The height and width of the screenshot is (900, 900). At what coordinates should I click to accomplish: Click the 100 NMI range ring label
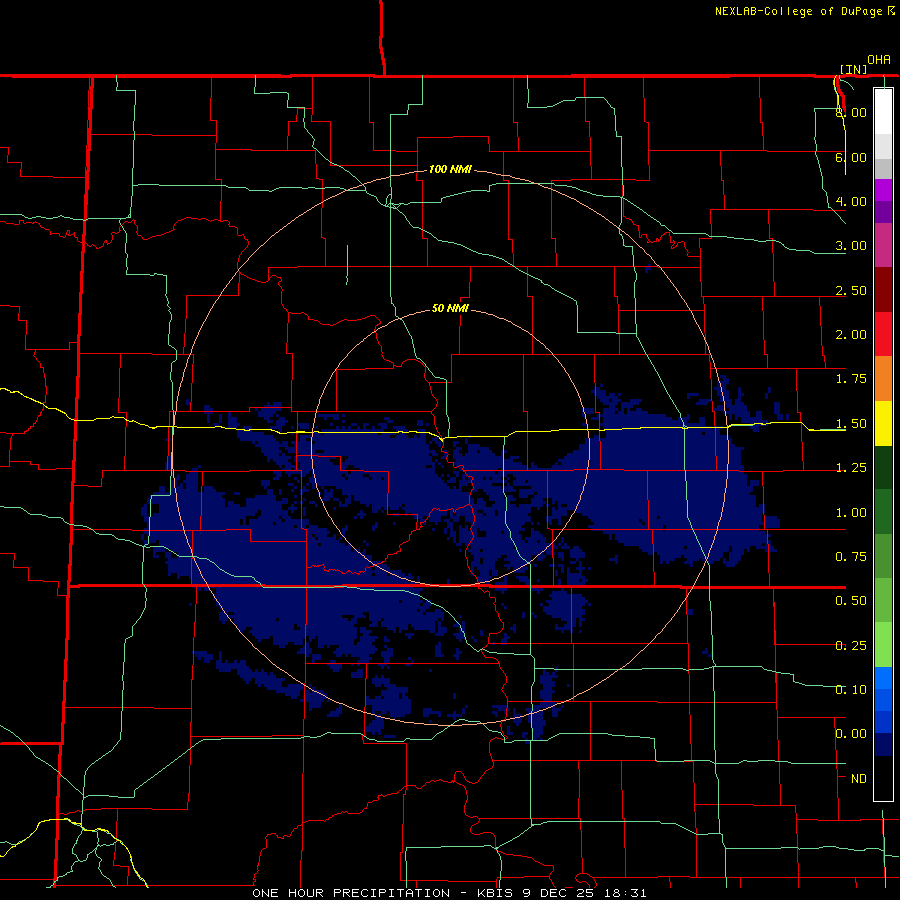pos(451,169)
